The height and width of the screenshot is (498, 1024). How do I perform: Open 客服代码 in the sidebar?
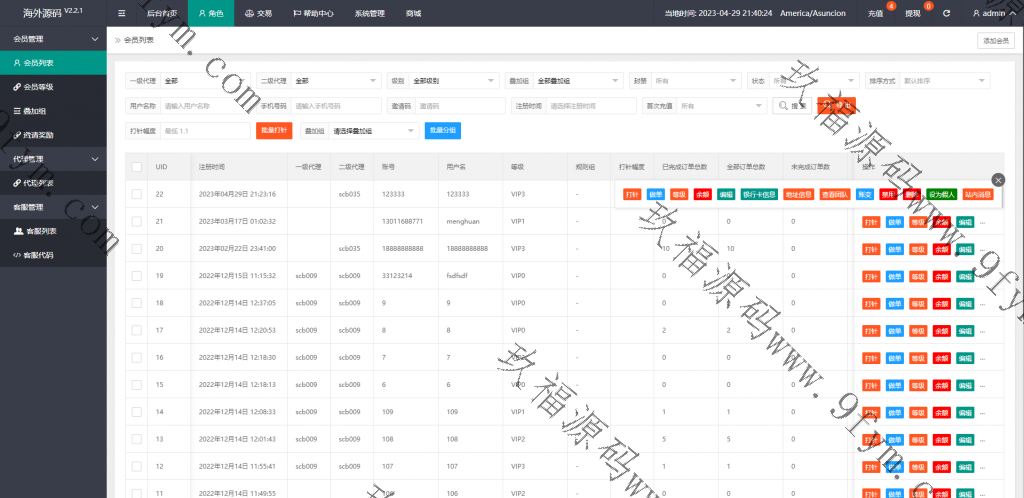38,255
